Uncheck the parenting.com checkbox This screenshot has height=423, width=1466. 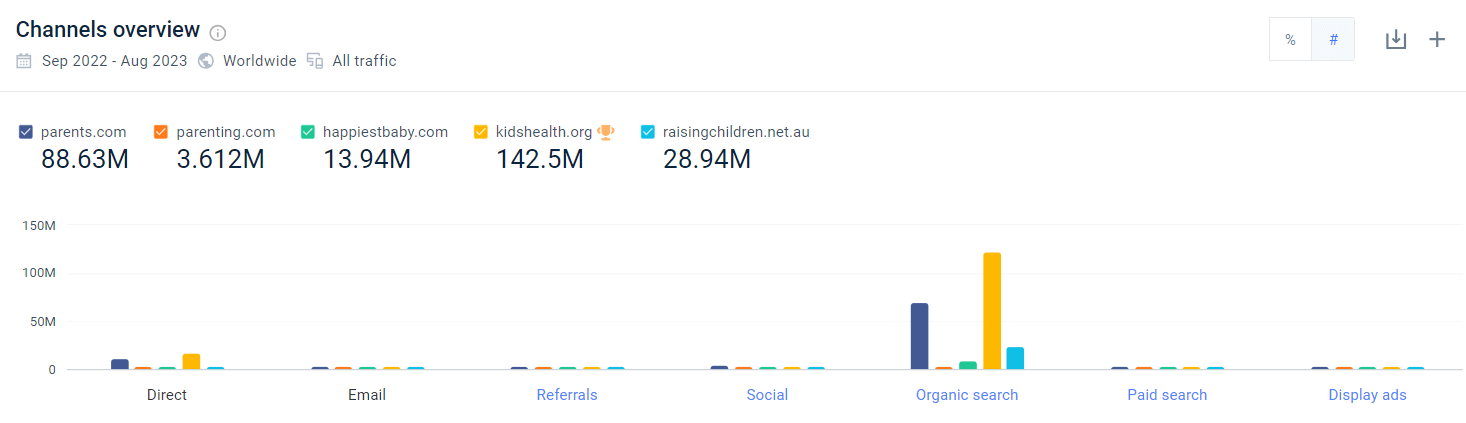coord(161,132)
